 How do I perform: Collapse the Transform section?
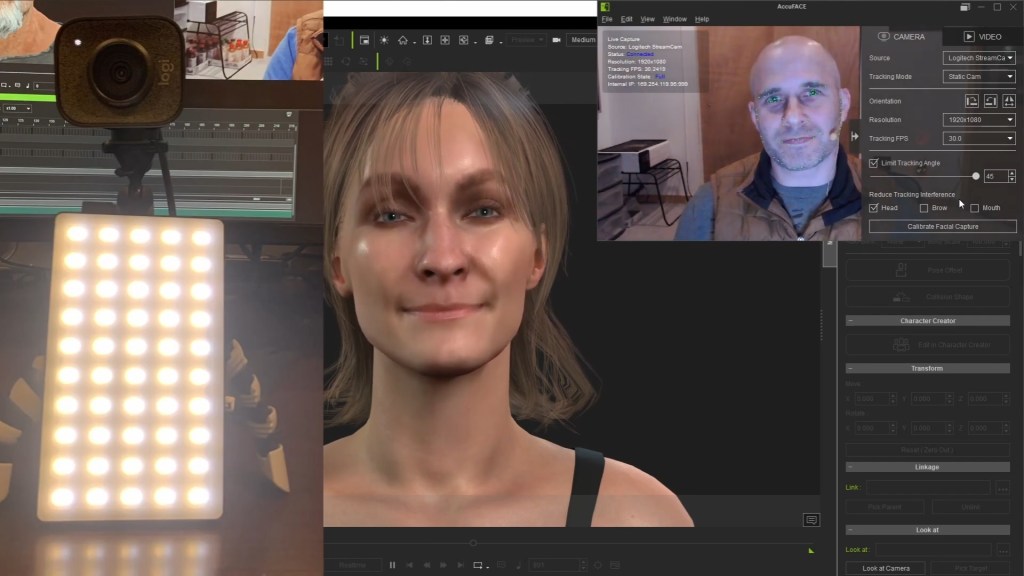point(850,368)
